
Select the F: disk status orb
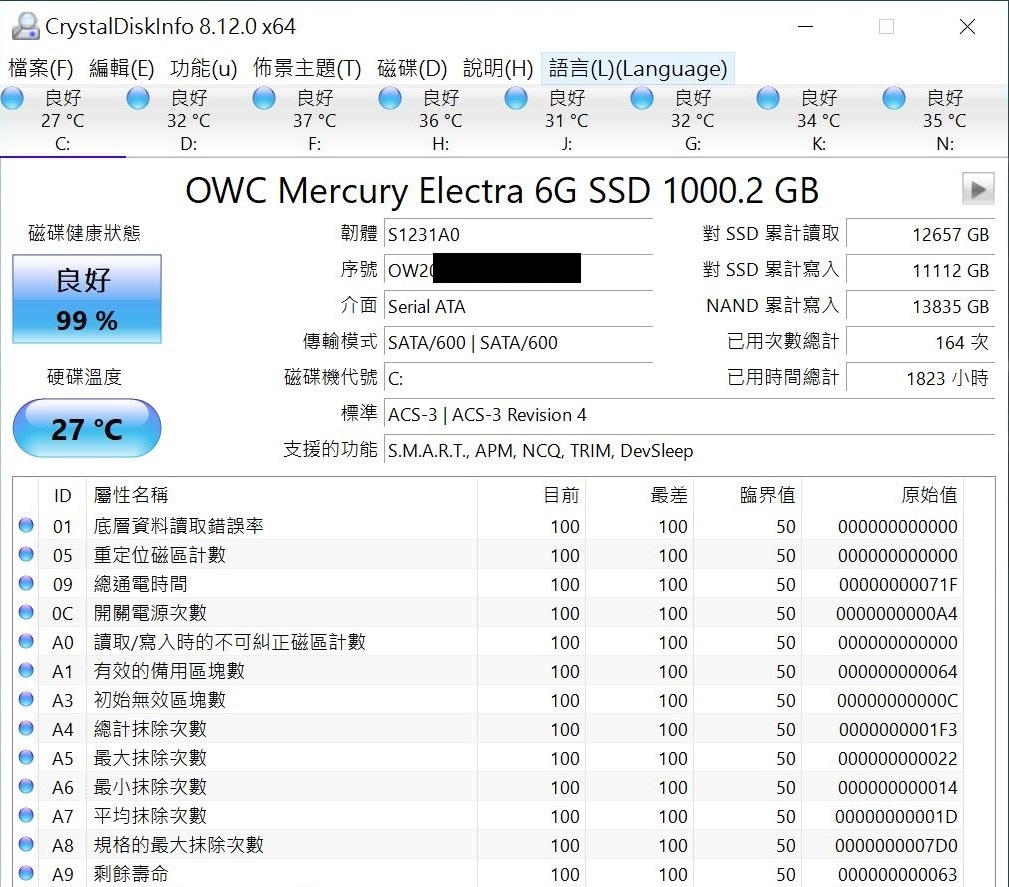[x=264, y=98]
